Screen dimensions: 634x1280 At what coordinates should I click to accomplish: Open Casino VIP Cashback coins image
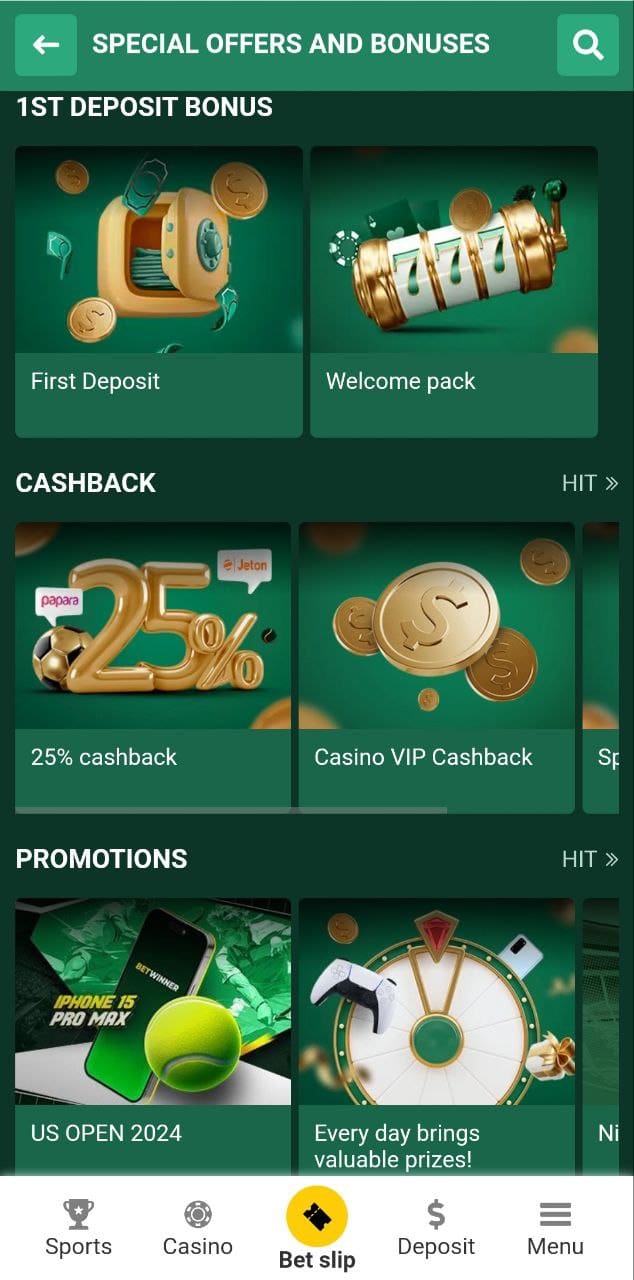click(x=437, y=626)
